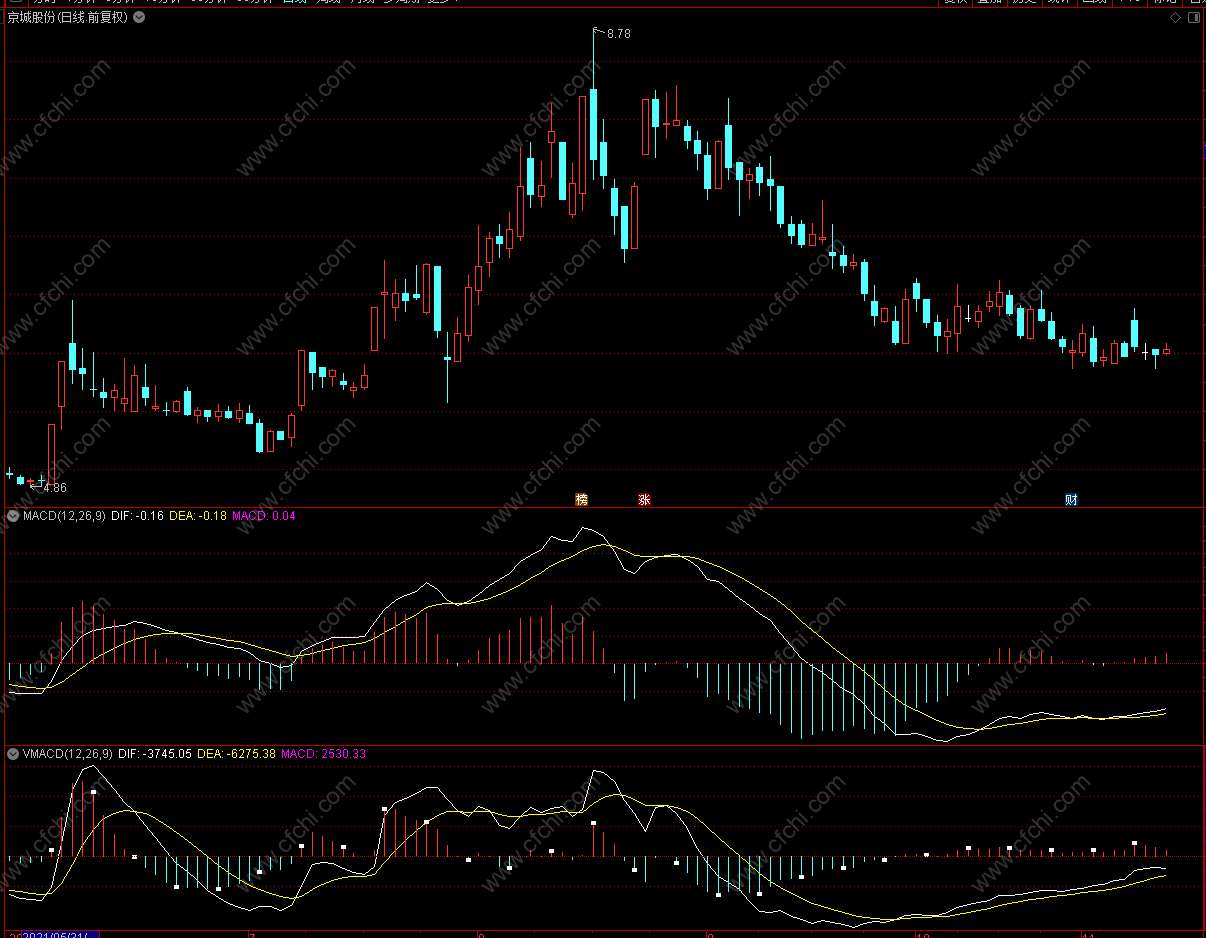Toggle side panel icon at chart top-right

(1194, 18)
